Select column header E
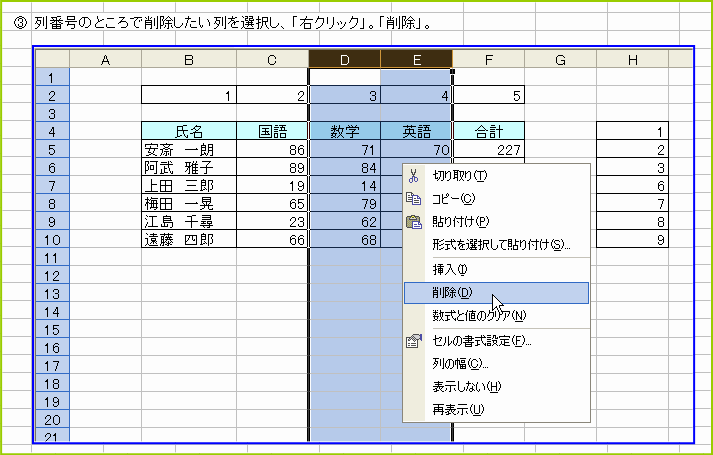 coord(417,60)
